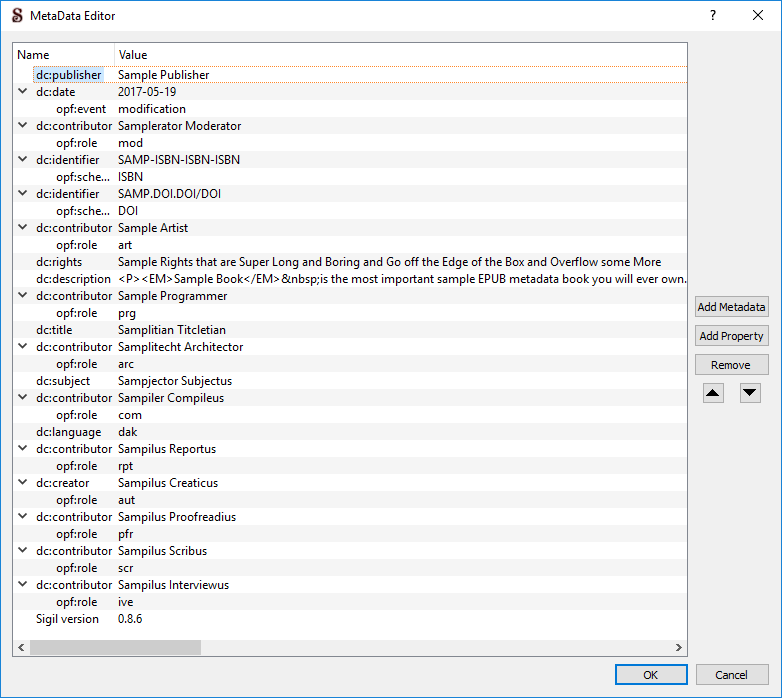782x698 pixels.
Task: Collapse the ISBN dc:identifier row
Action: pyautogui.click(x=23, y=160)
